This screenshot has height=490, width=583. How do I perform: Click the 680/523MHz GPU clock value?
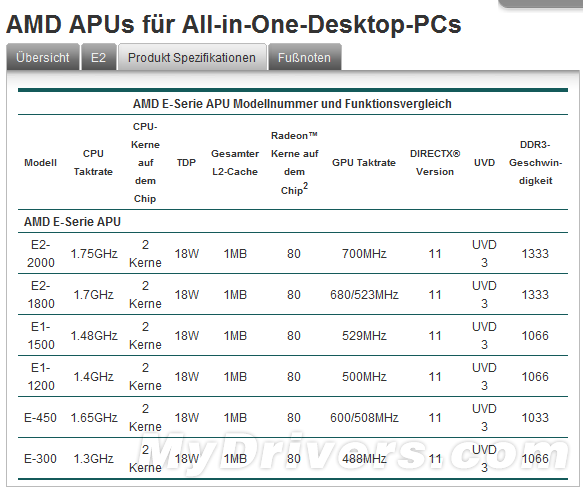click(364, 294)
